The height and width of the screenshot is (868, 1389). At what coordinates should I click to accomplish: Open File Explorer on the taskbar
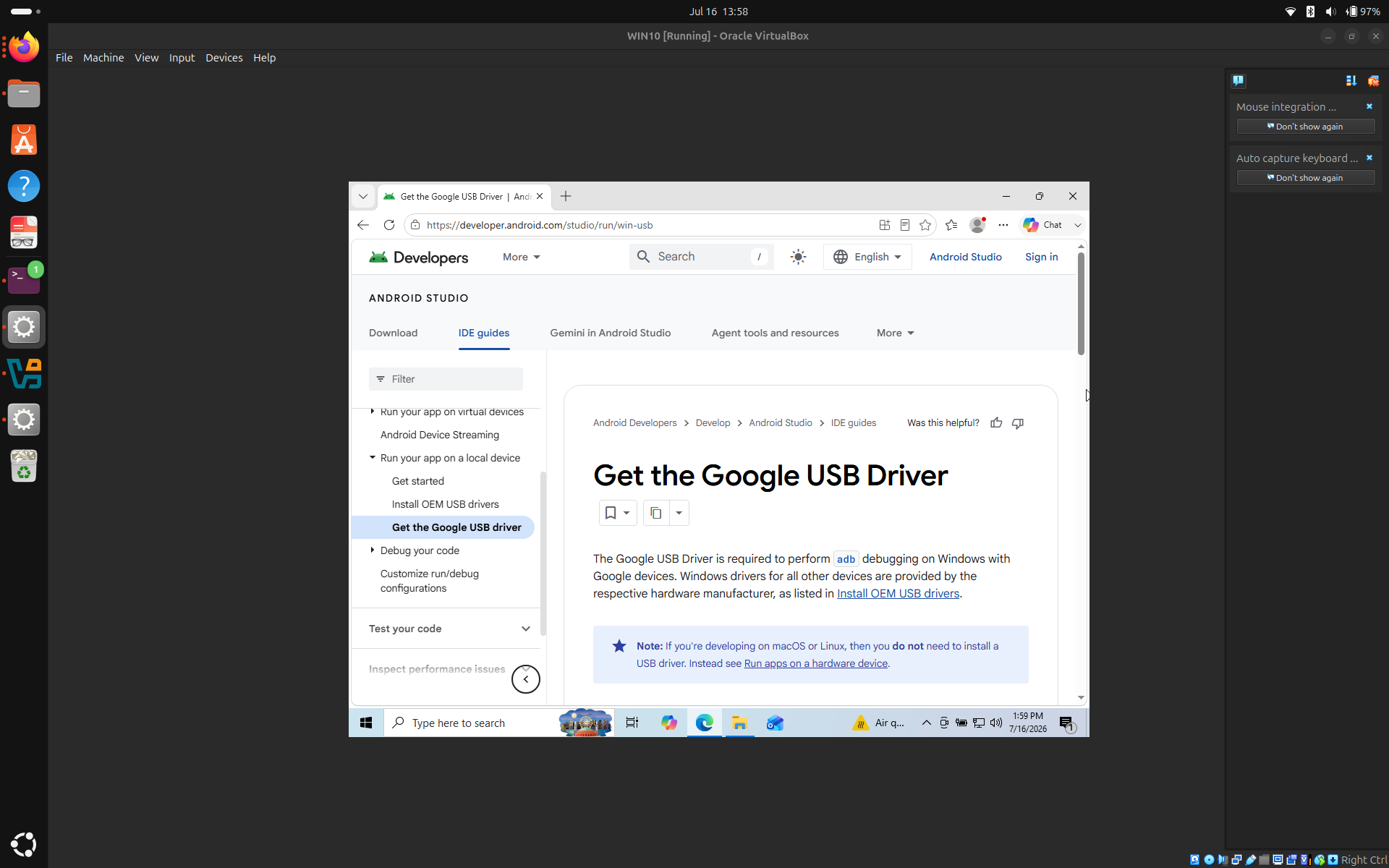click(x=739, y=723)
